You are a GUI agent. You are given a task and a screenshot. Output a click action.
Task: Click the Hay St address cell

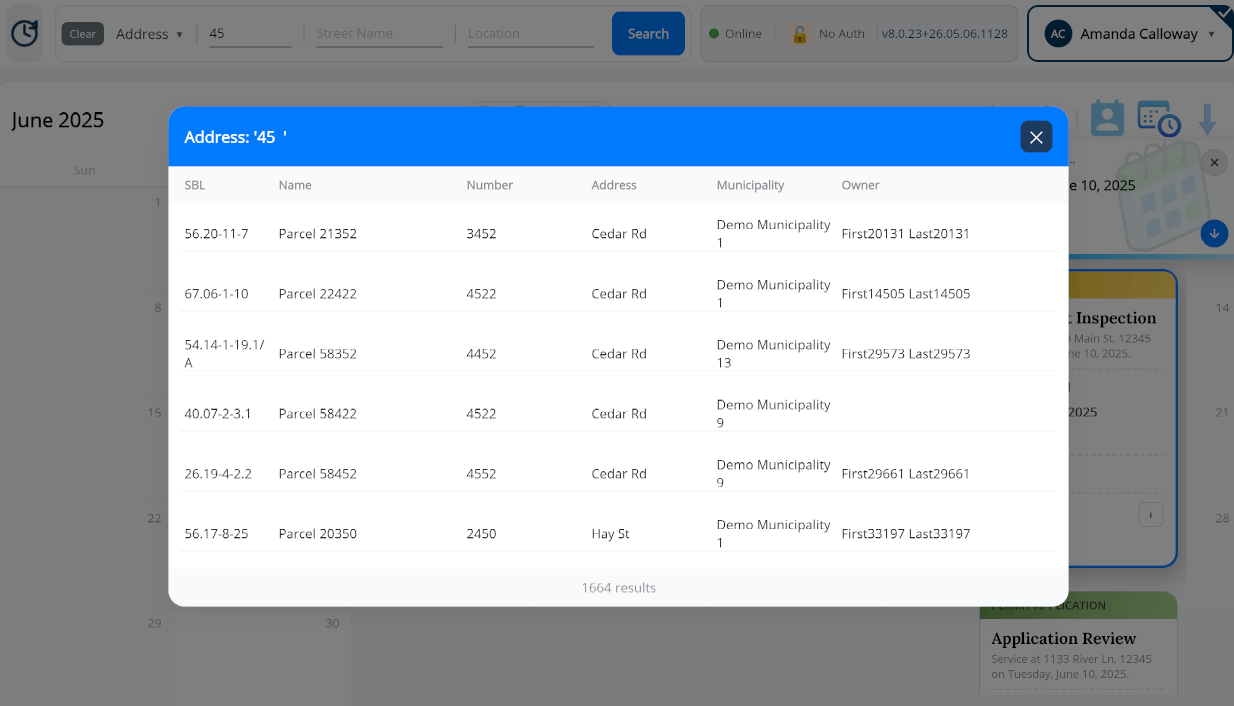(x=611, y=534)
